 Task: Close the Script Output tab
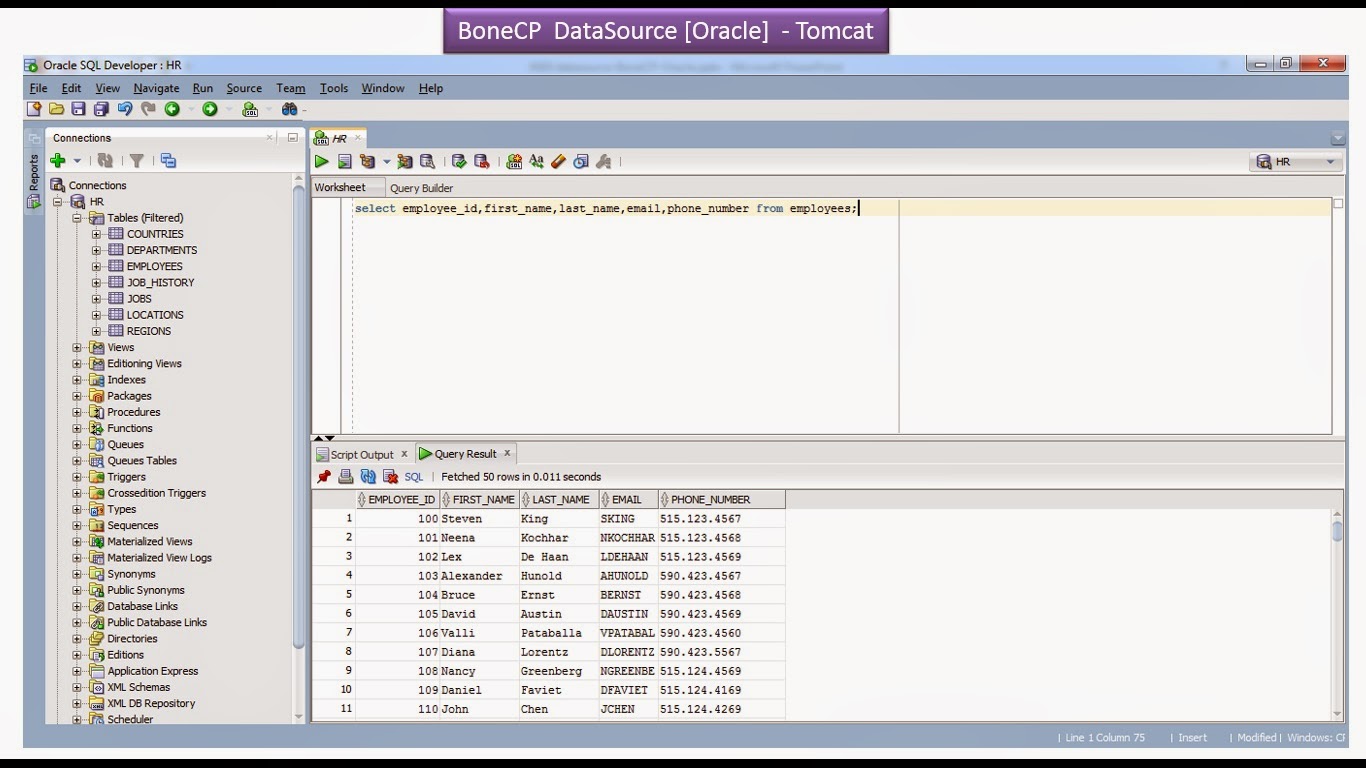pos(404,454)
